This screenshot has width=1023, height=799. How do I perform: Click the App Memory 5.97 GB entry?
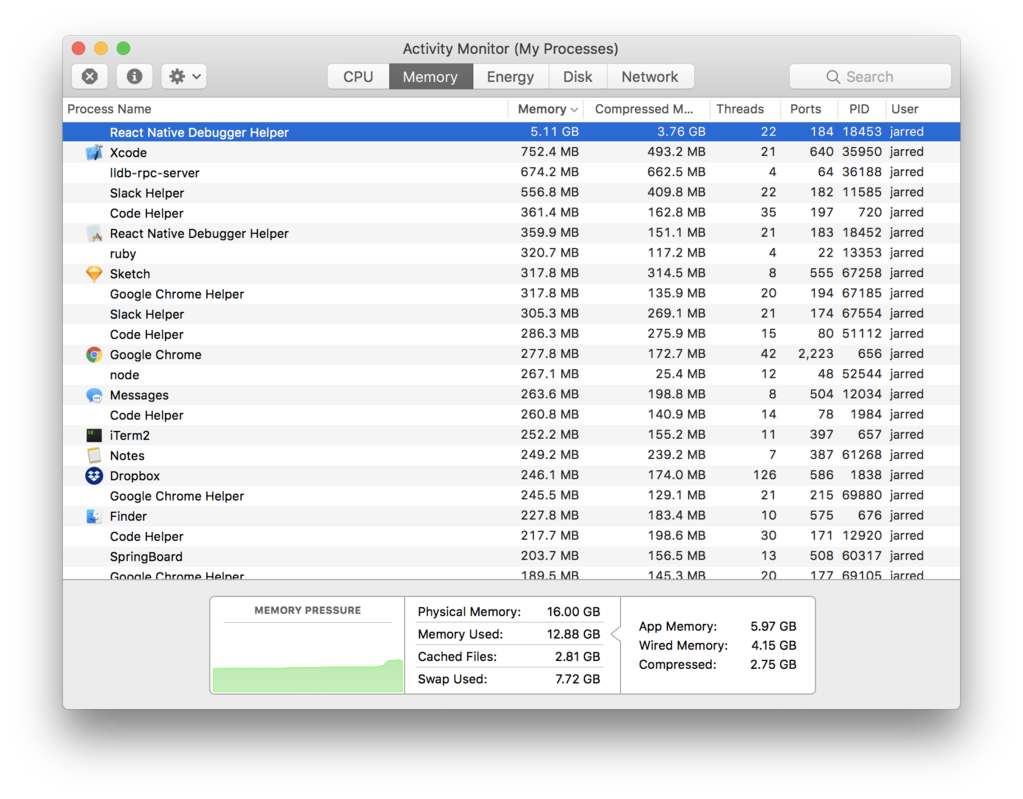click(718, 626)
